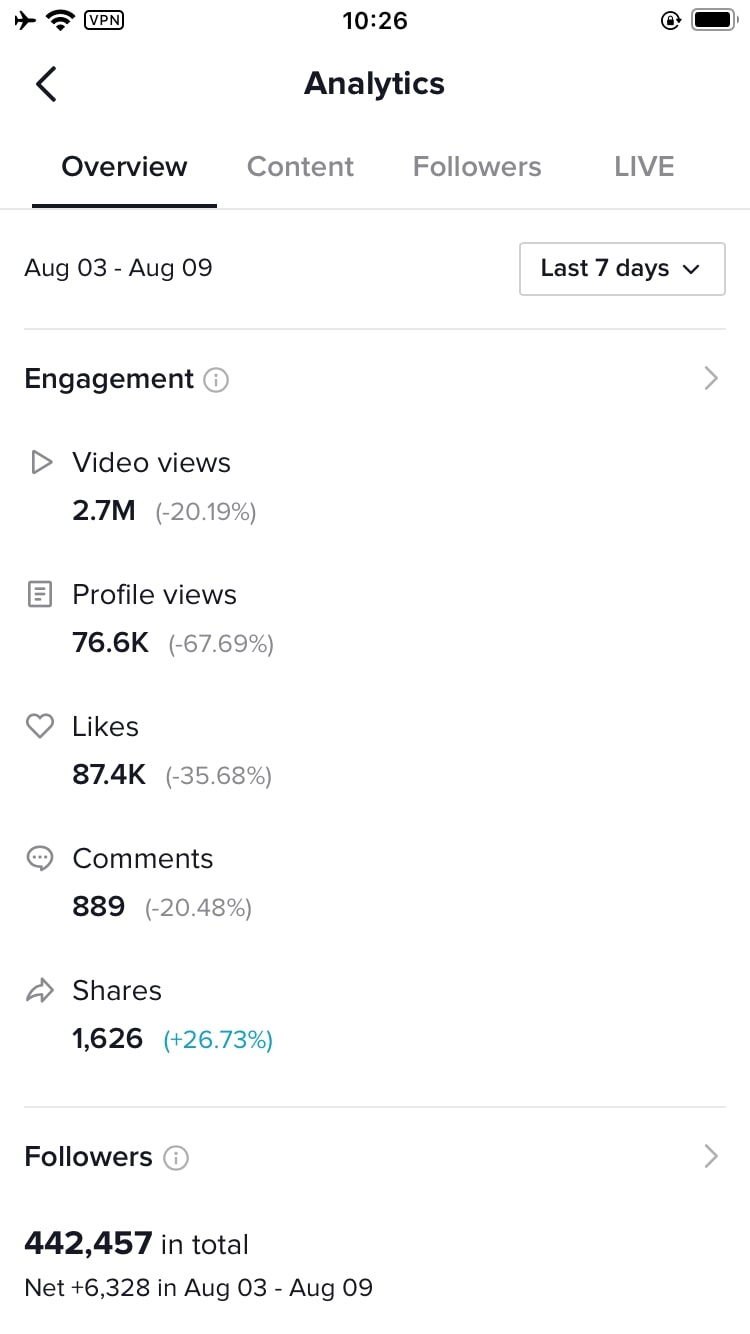Select the Overview tab
The height and width of the screenshot is (1334, 750).
[124, 166]
